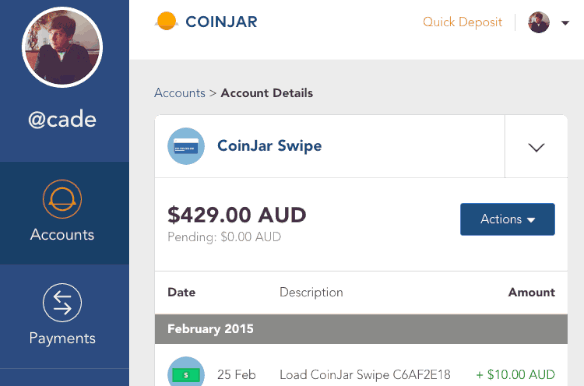584x386 pixels.
Task: Open the user menu dropdown arrow
Action: click(x=565, y=23)
